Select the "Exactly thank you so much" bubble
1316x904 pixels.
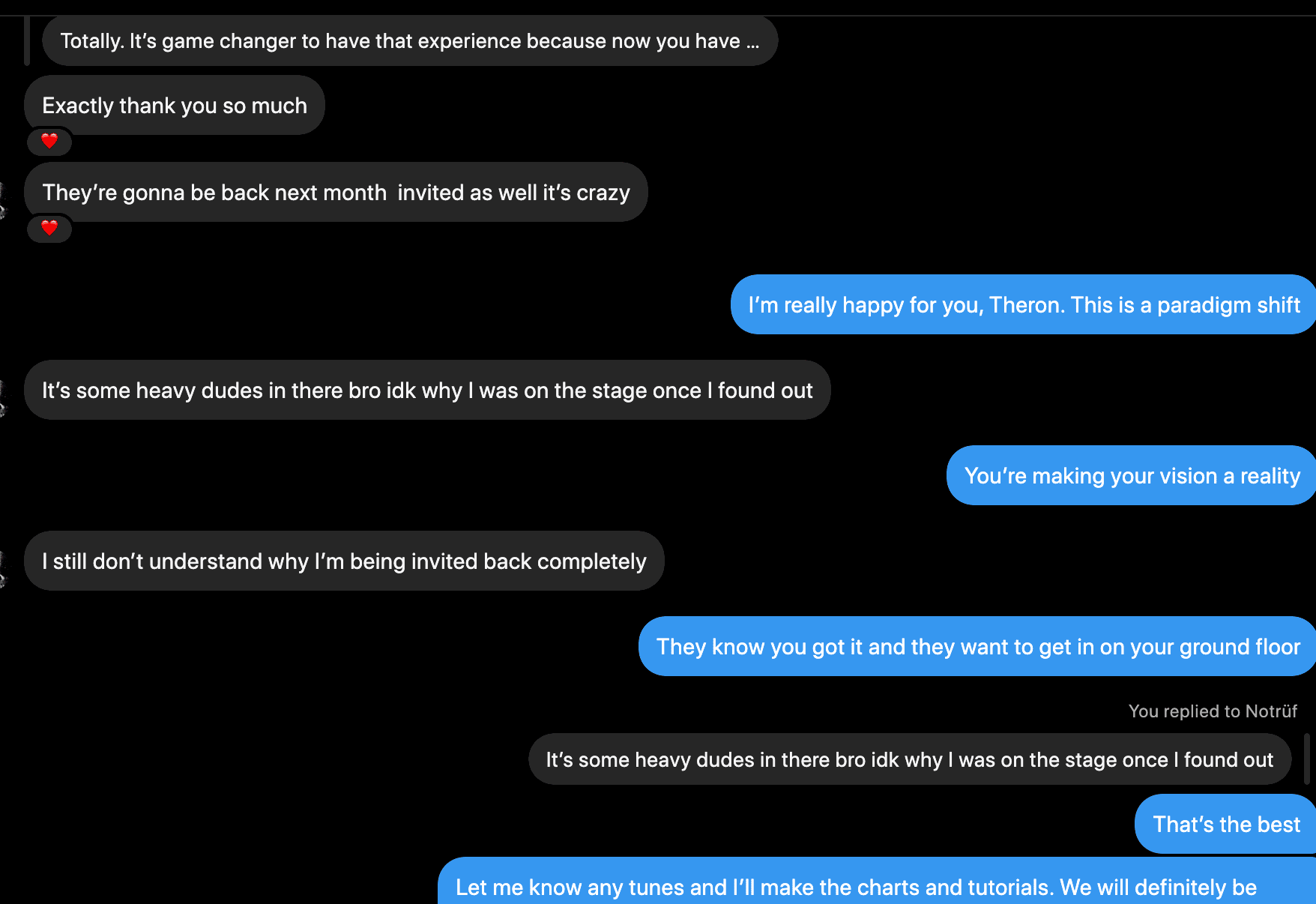click(175, 106)
